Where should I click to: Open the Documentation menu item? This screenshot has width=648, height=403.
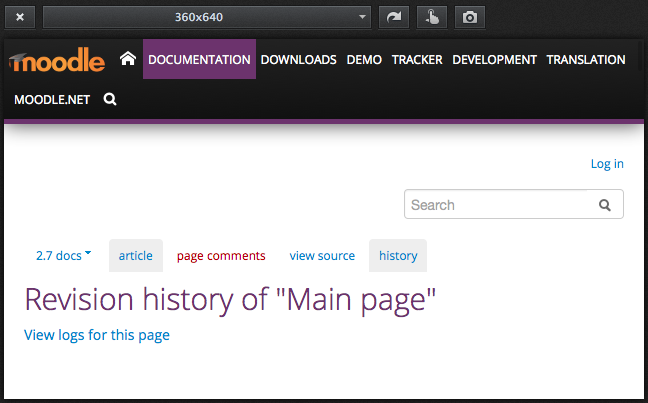click(x=199, y=59)
